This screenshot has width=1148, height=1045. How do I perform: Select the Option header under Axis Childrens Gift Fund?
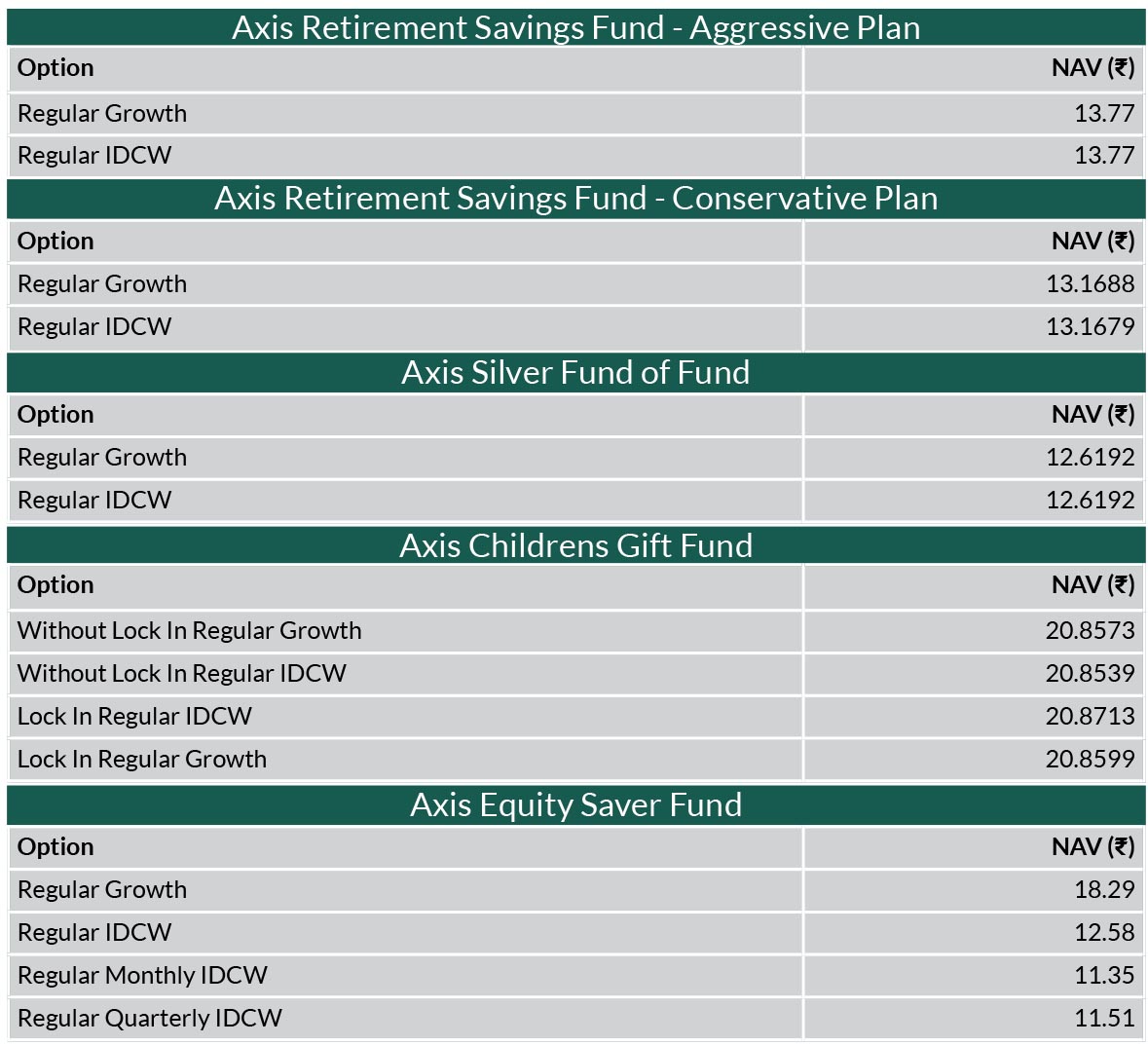(56, 585)
